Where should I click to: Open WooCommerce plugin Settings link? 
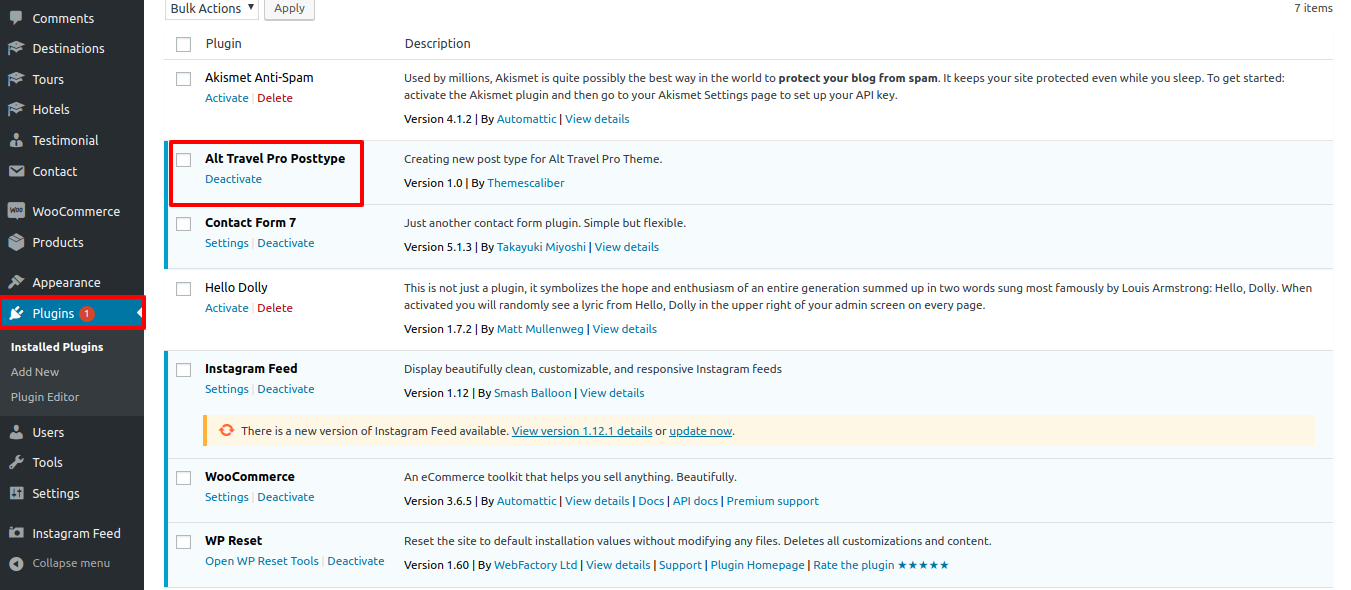pos(227,497)
